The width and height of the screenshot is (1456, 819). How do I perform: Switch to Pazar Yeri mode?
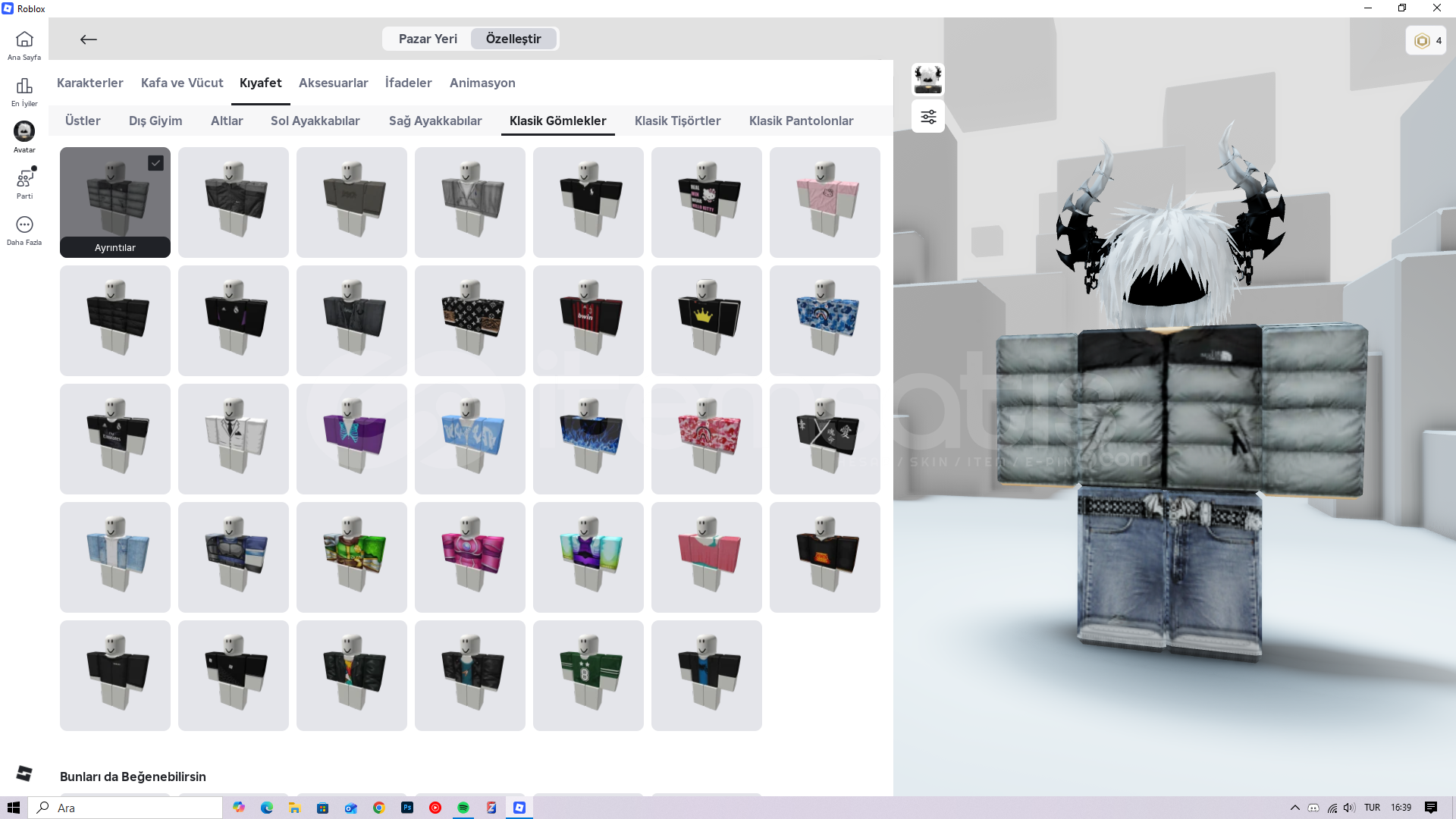click(428, 39)
